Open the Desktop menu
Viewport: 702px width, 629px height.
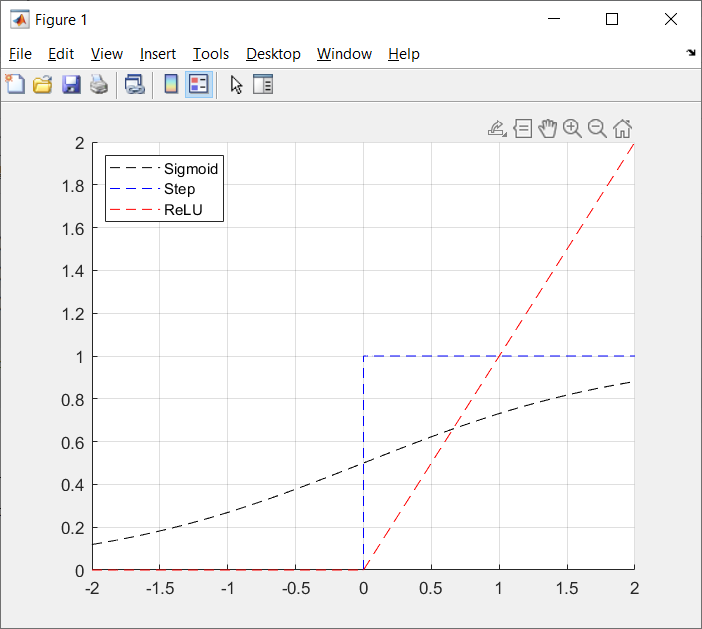pos(273,54)
